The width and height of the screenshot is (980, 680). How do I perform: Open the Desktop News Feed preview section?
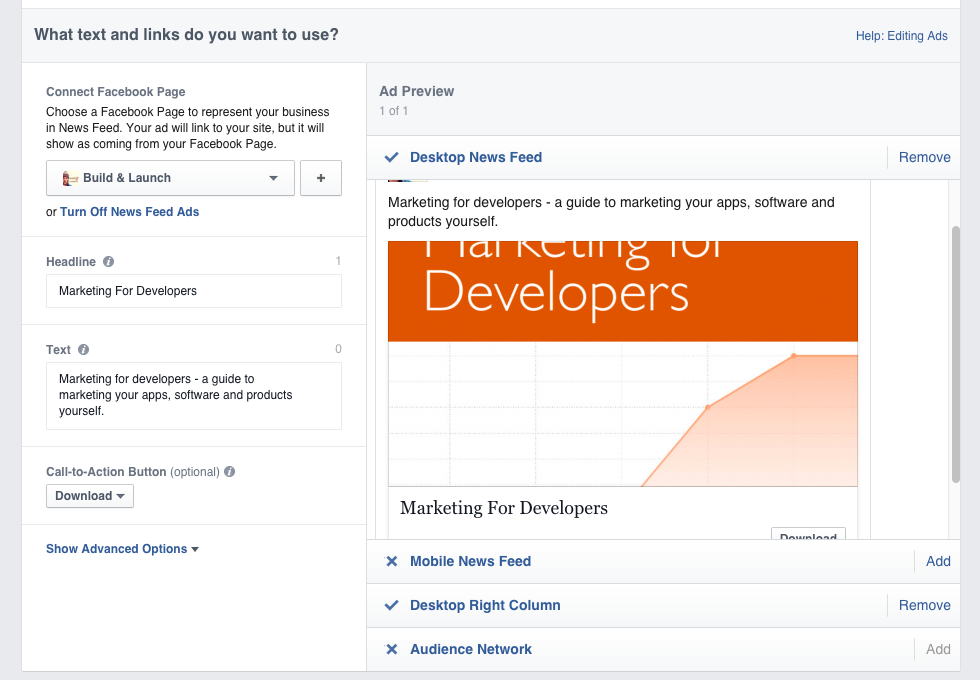point(476,158)
